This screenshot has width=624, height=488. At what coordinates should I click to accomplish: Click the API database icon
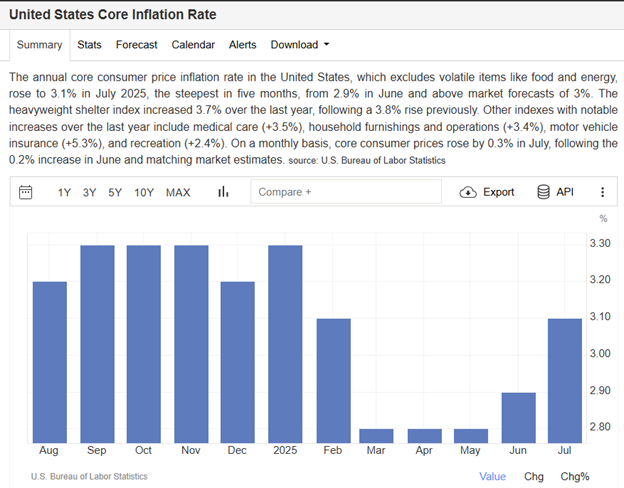point(543,192)
